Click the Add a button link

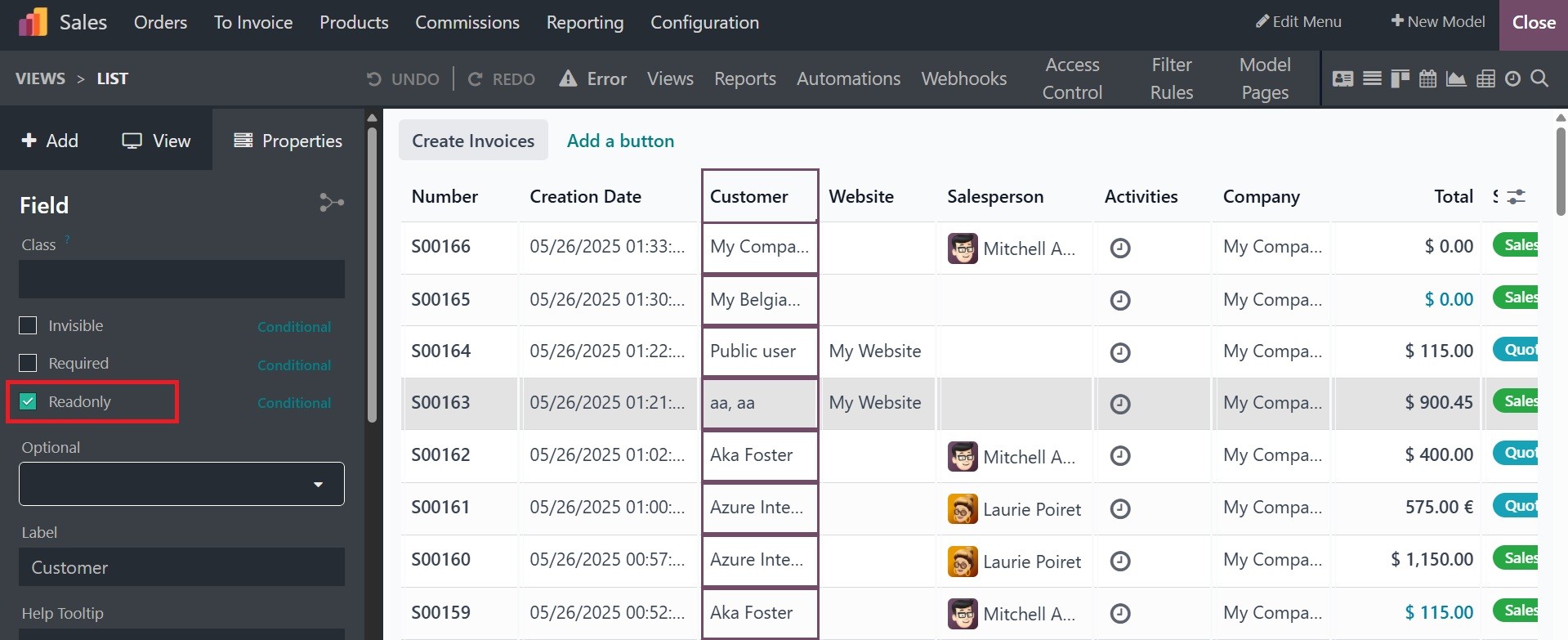pos(620,141)
